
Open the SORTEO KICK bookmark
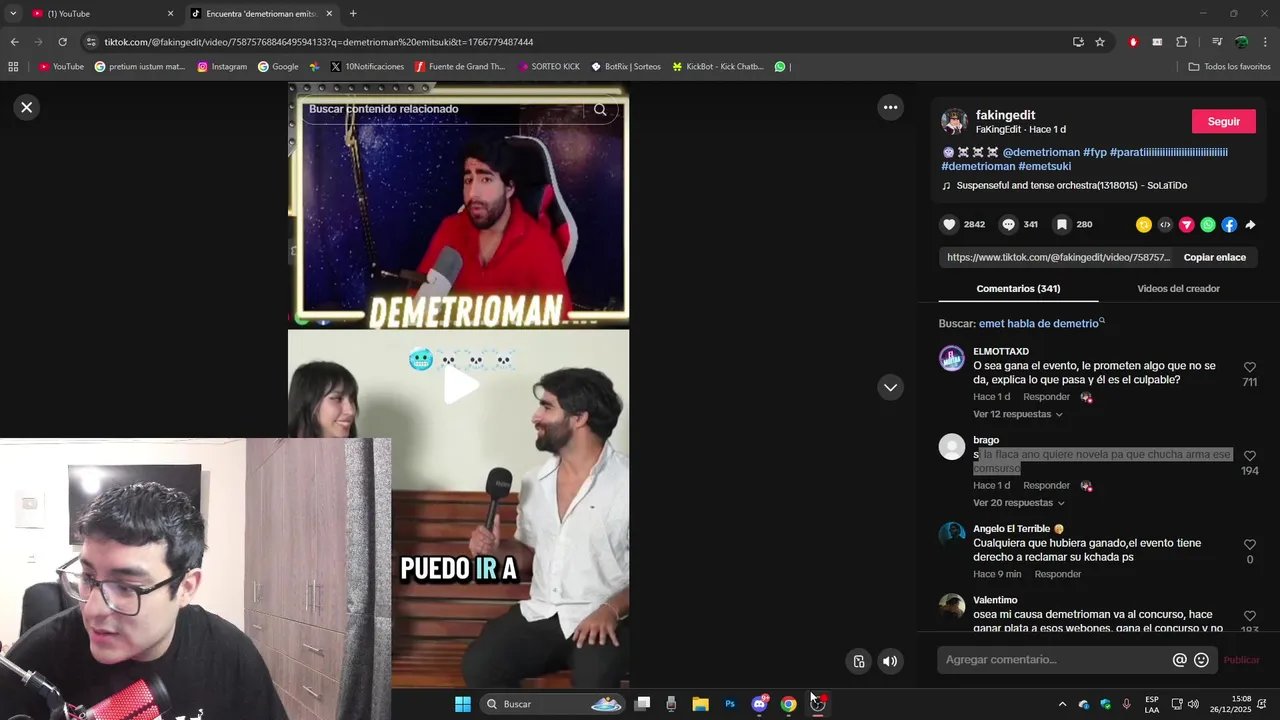coord(549,67)
